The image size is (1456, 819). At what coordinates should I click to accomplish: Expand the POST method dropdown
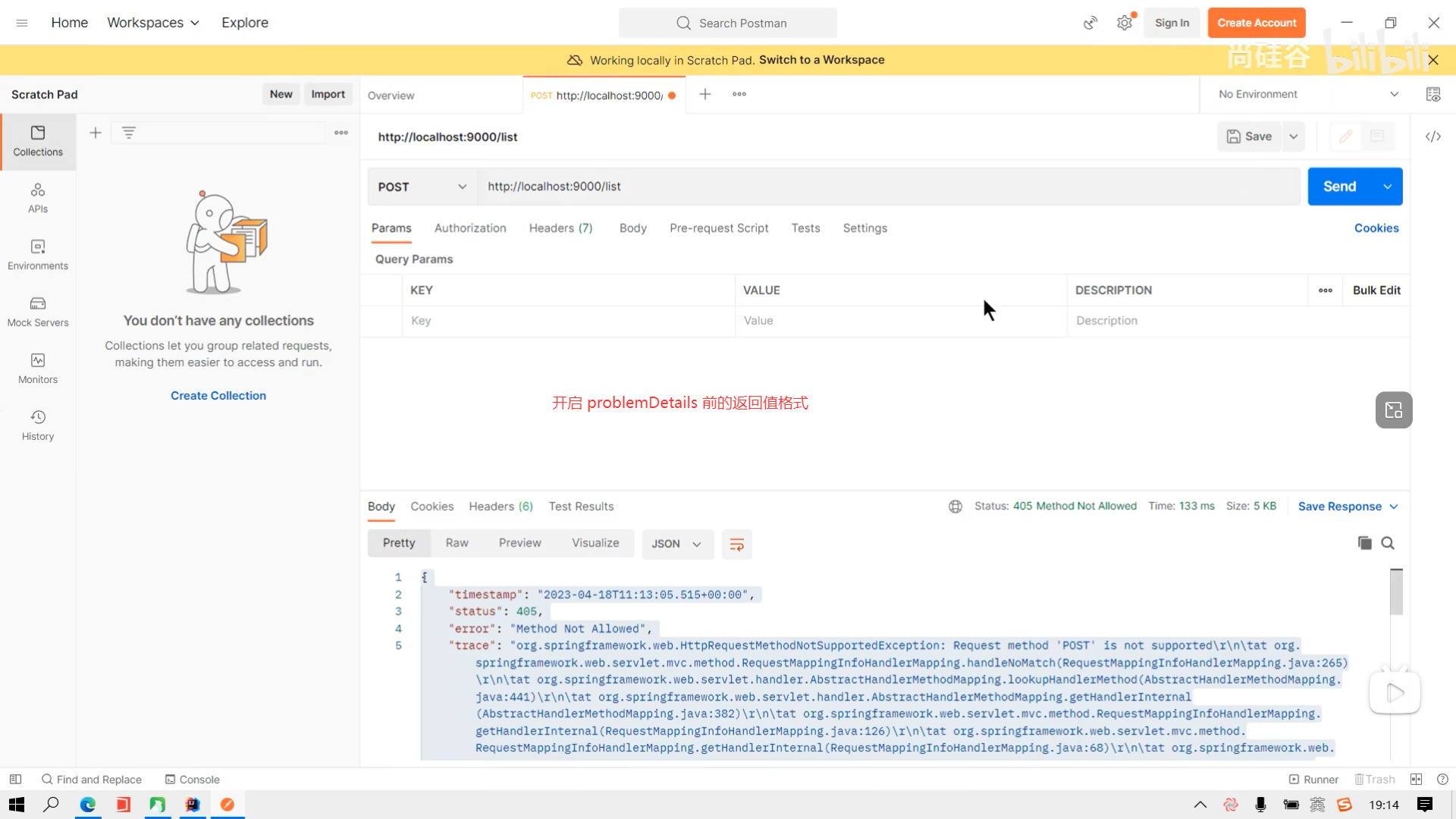[422, 187]
